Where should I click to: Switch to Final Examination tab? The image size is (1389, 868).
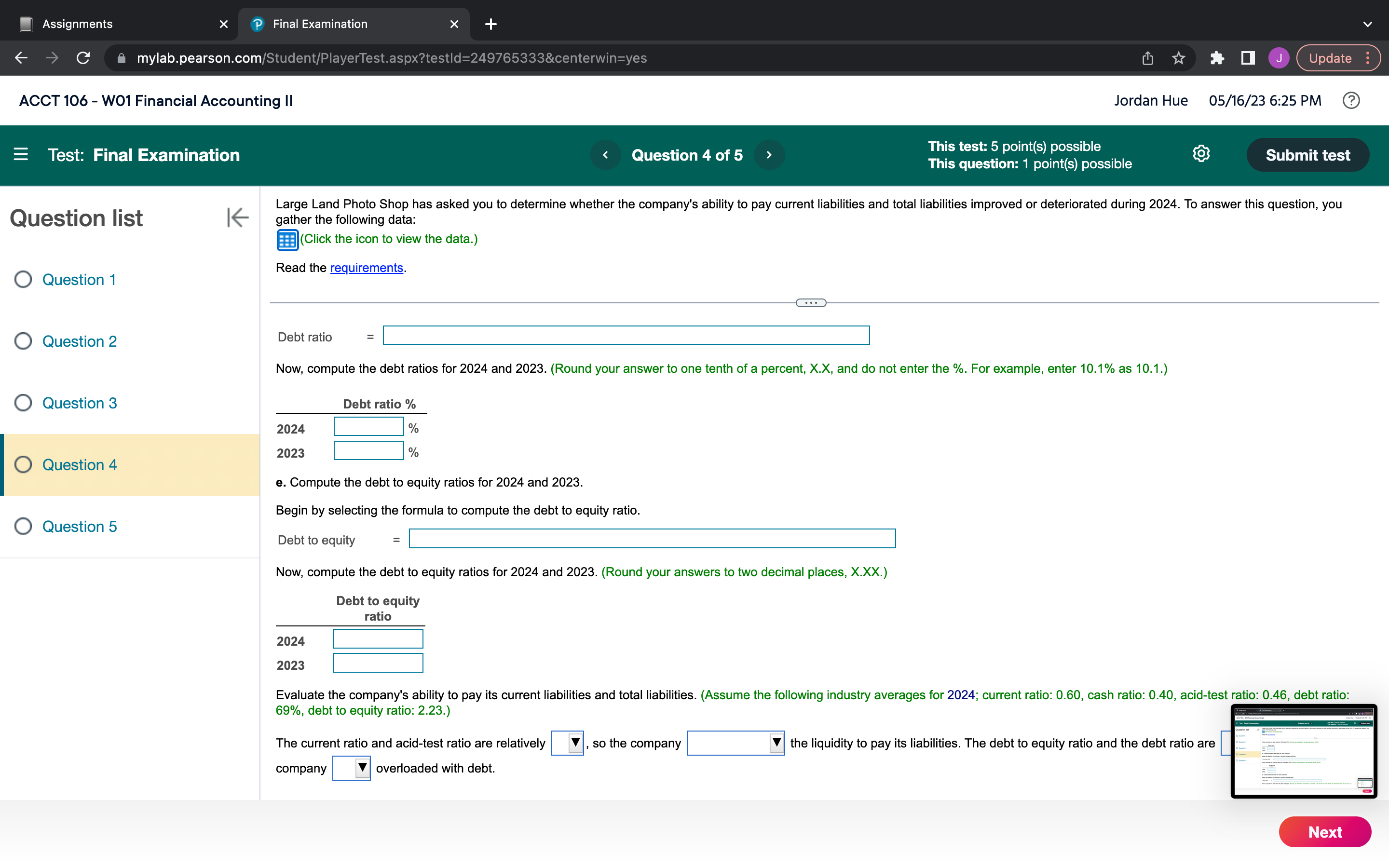tap(320, 24)
